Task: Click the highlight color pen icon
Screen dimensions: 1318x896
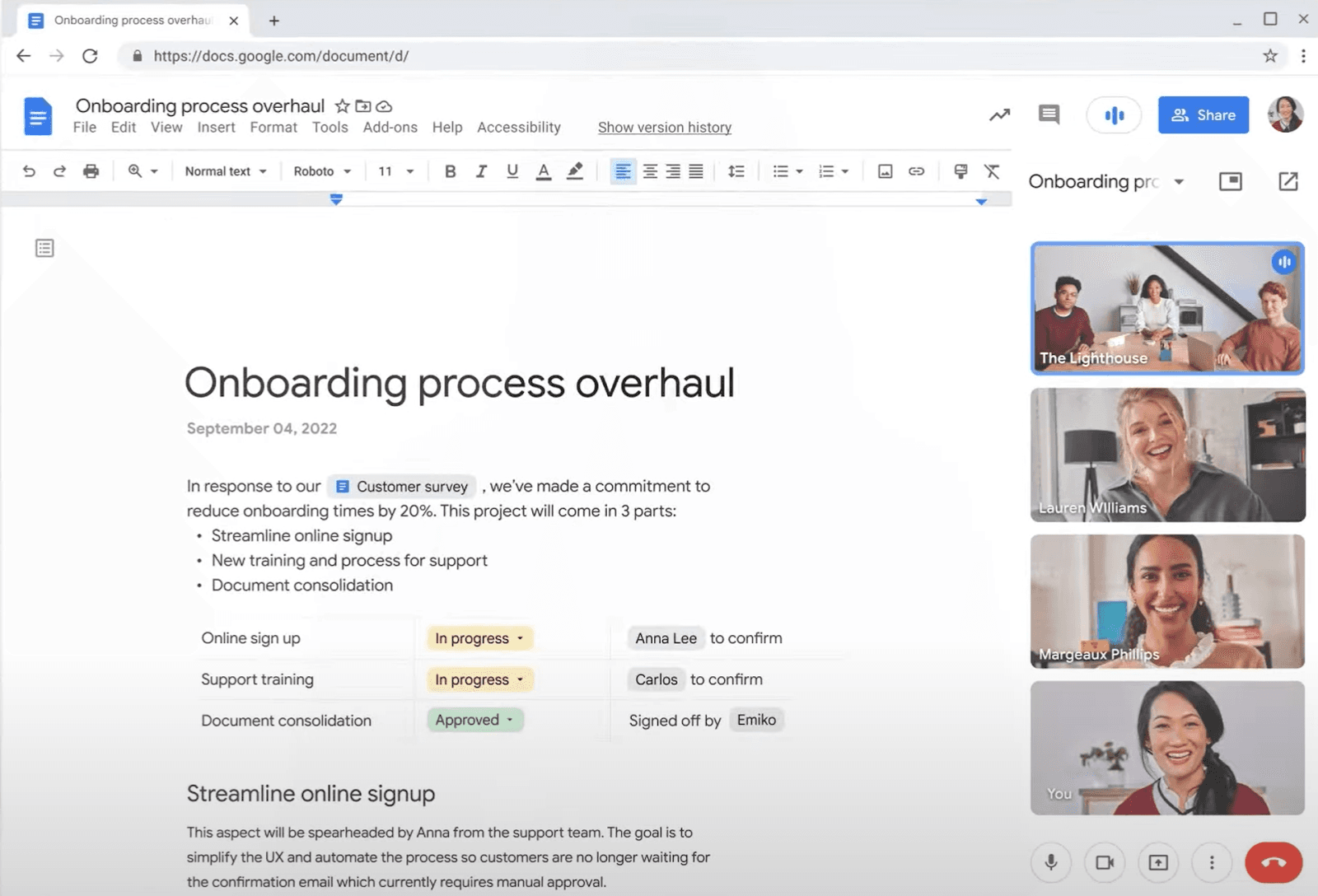Action: click(575, 171)
